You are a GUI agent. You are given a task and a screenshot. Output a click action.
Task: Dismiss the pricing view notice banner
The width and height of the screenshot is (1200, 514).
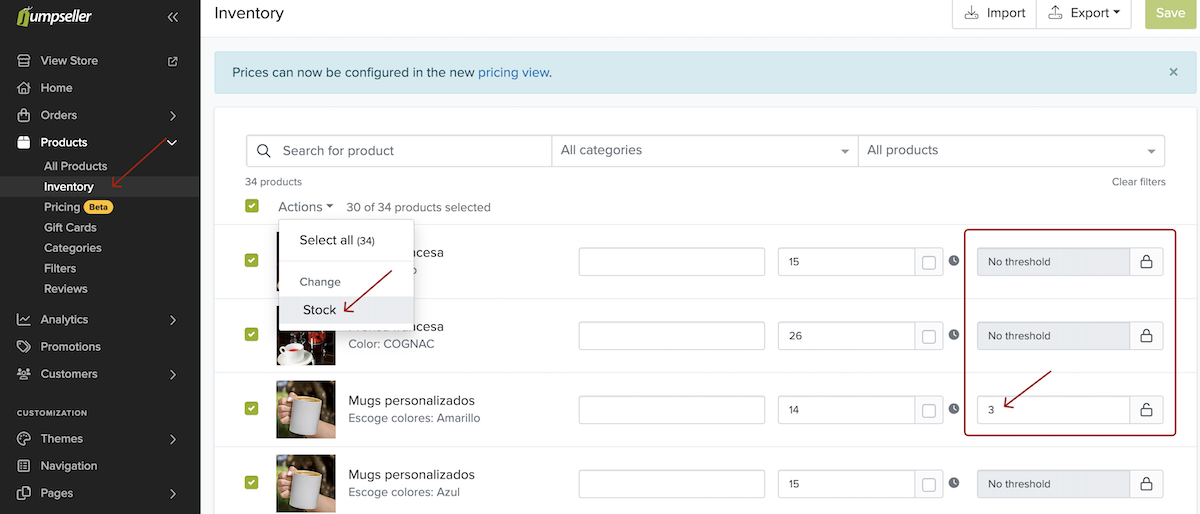tap(1173, 72)
